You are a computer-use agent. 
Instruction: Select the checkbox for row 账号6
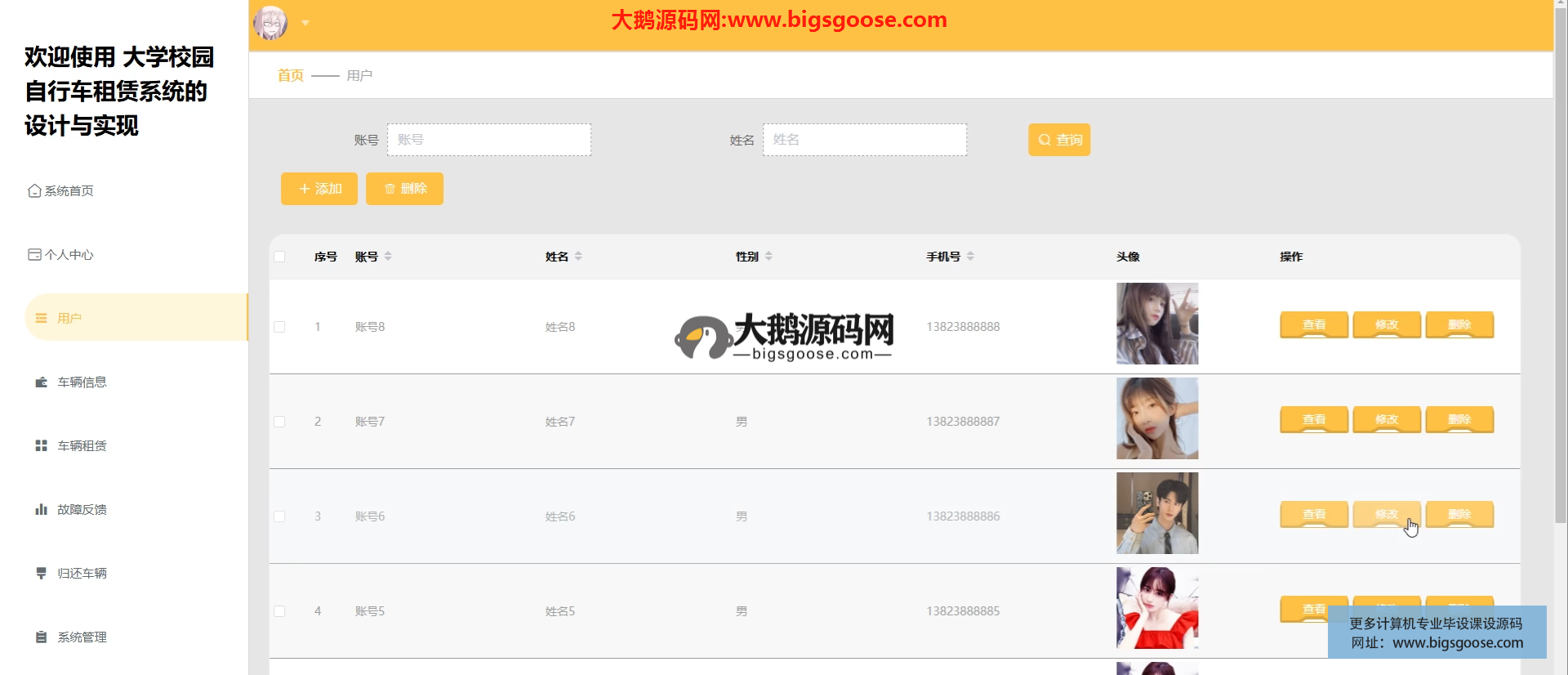click(x=279, y=516)
